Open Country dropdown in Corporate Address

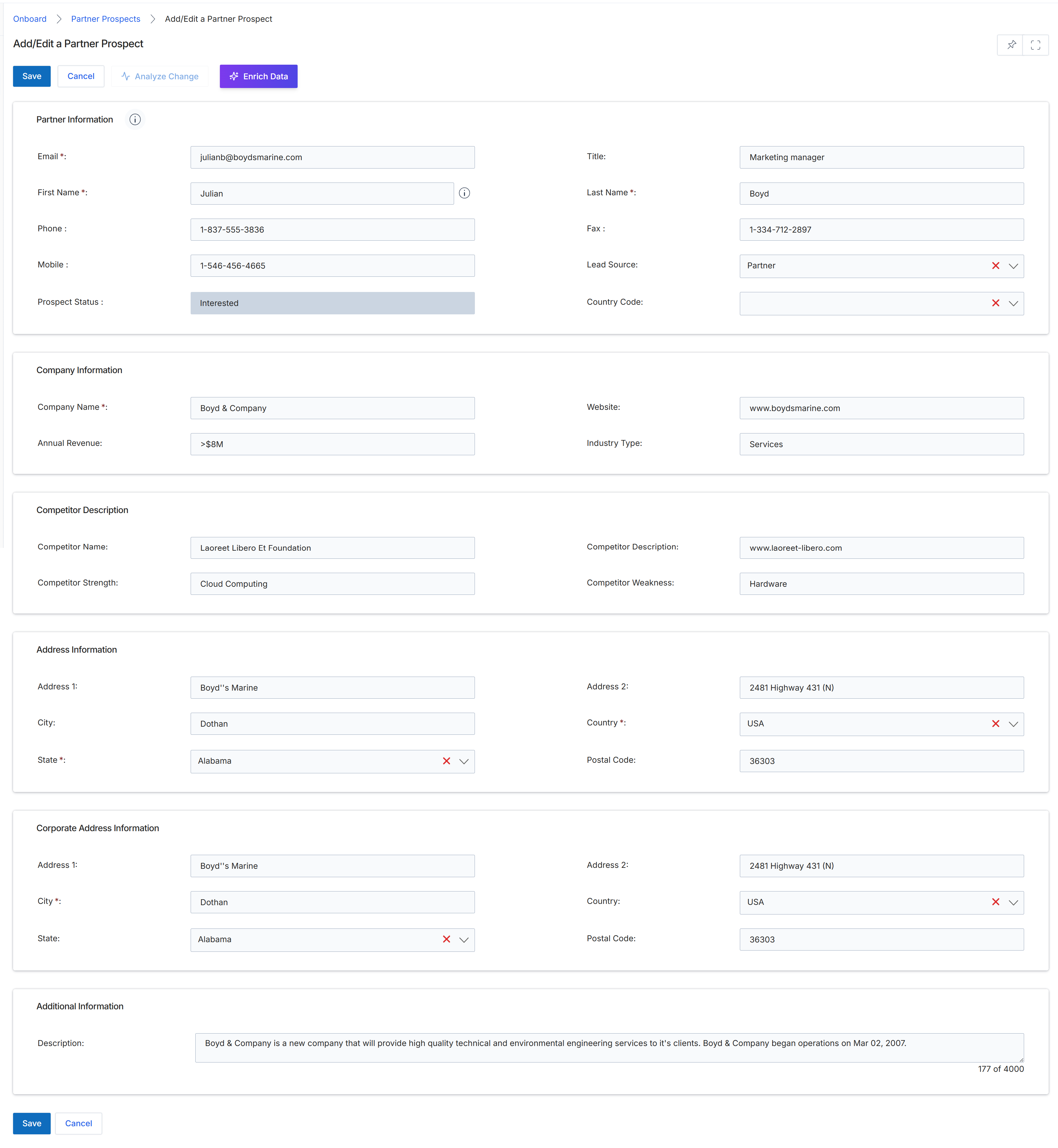tap(1013, 903)
